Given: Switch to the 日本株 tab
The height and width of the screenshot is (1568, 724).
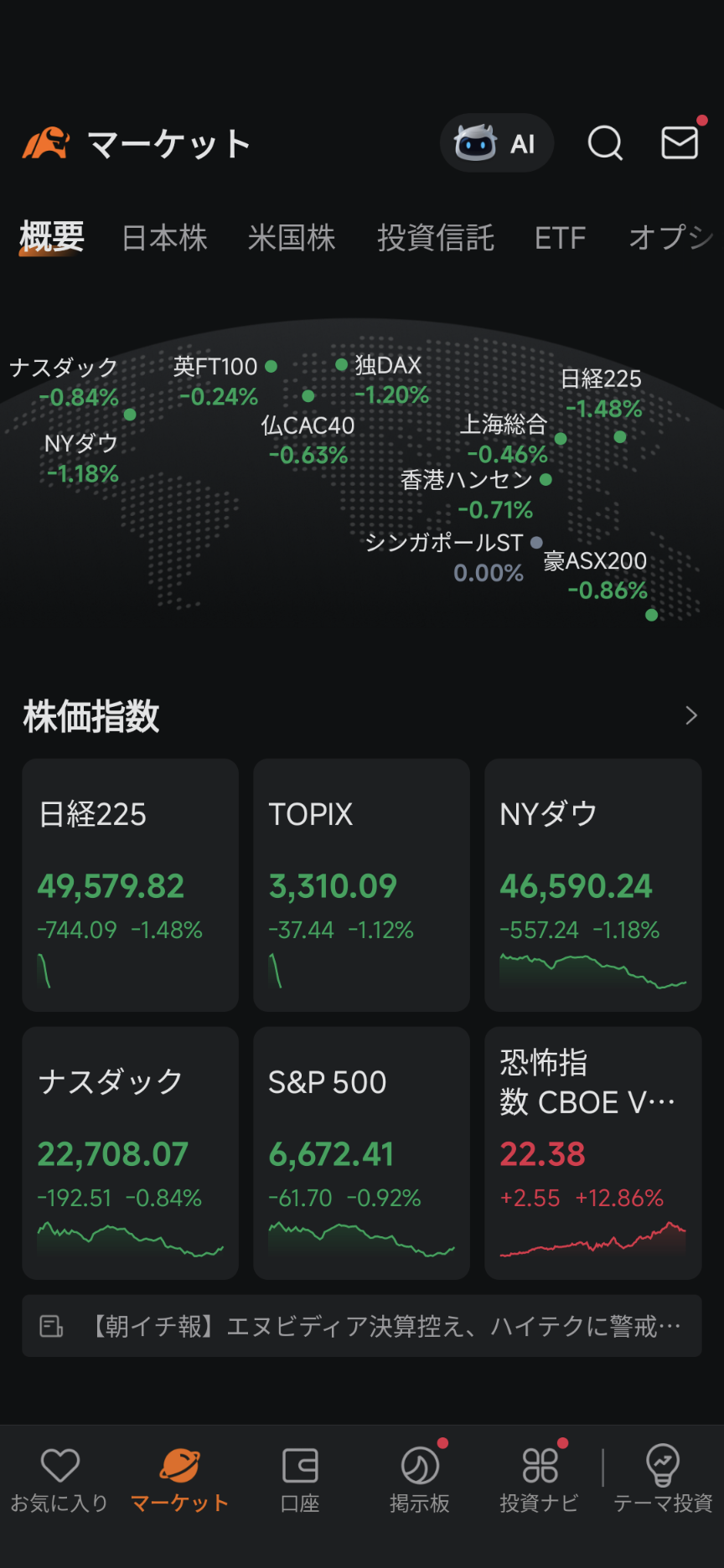Looking at the screenshot, I should tap(164, 238).
